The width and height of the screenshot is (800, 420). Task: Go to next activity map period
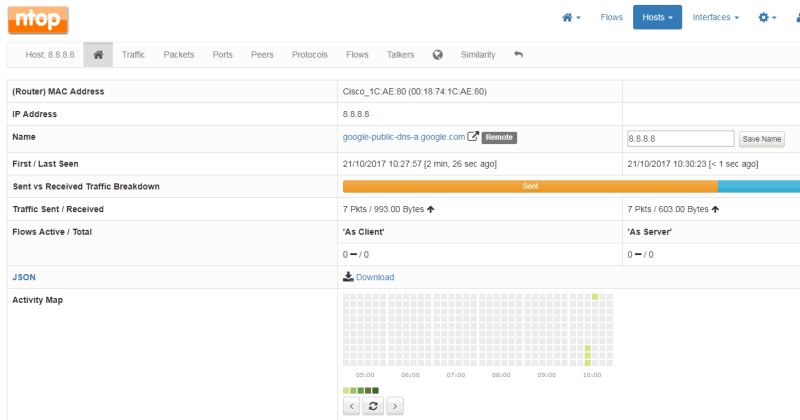[395, 406]
